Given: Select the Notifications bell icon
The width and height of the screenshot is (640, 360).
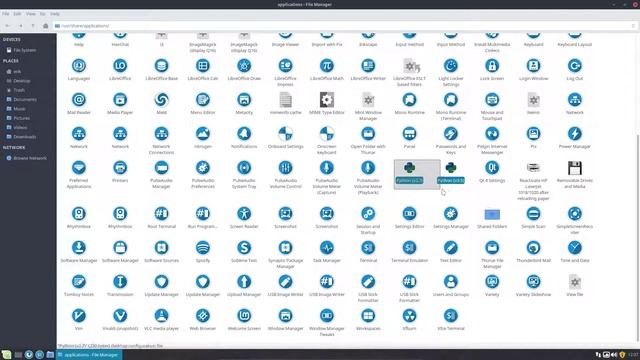Looking at the screenshot, I should [x=244, y=133].
